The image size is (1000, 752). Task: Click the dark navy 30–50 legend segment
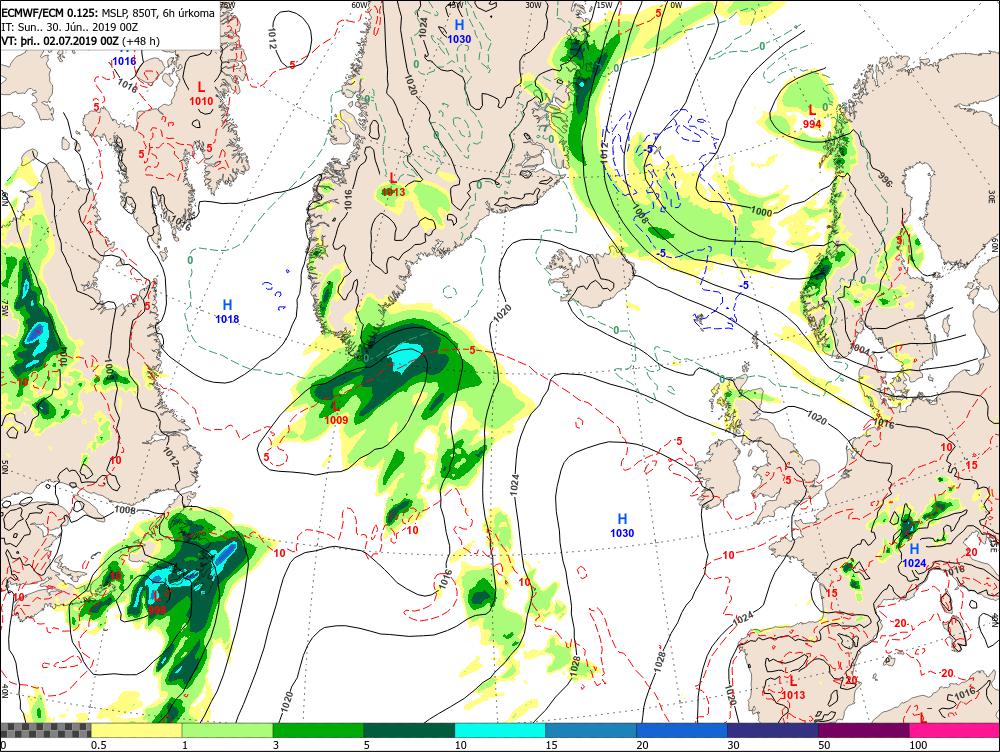click(x=772, y=730)
